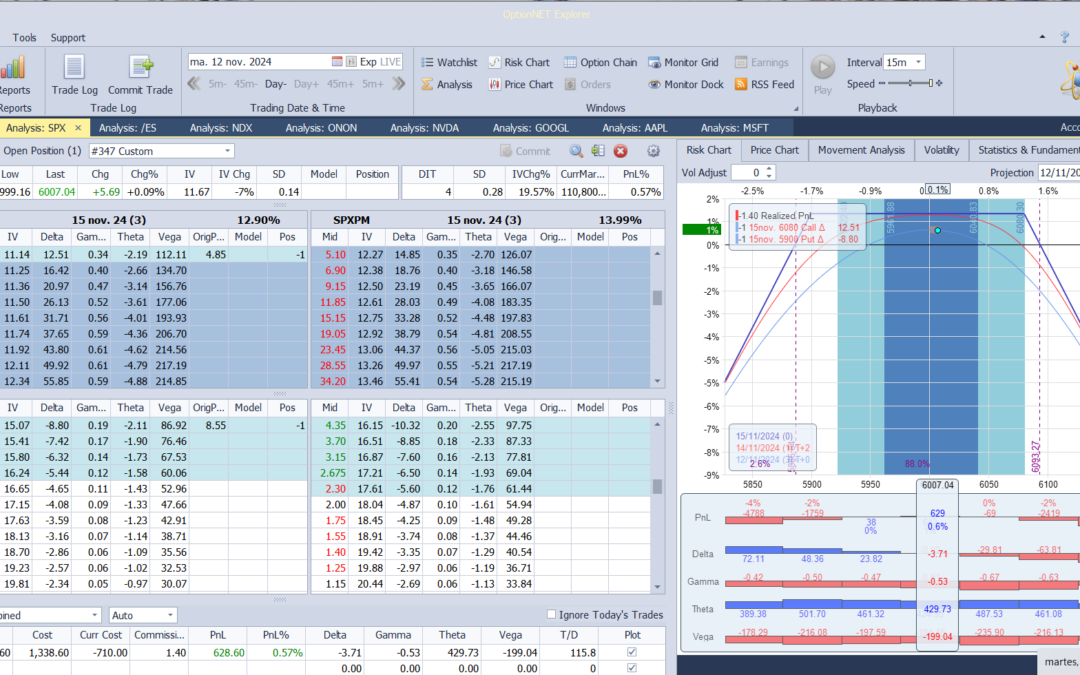1080x675 pixels.
Task: Jump forward with the 45m+ button
Action: (340, 84)
